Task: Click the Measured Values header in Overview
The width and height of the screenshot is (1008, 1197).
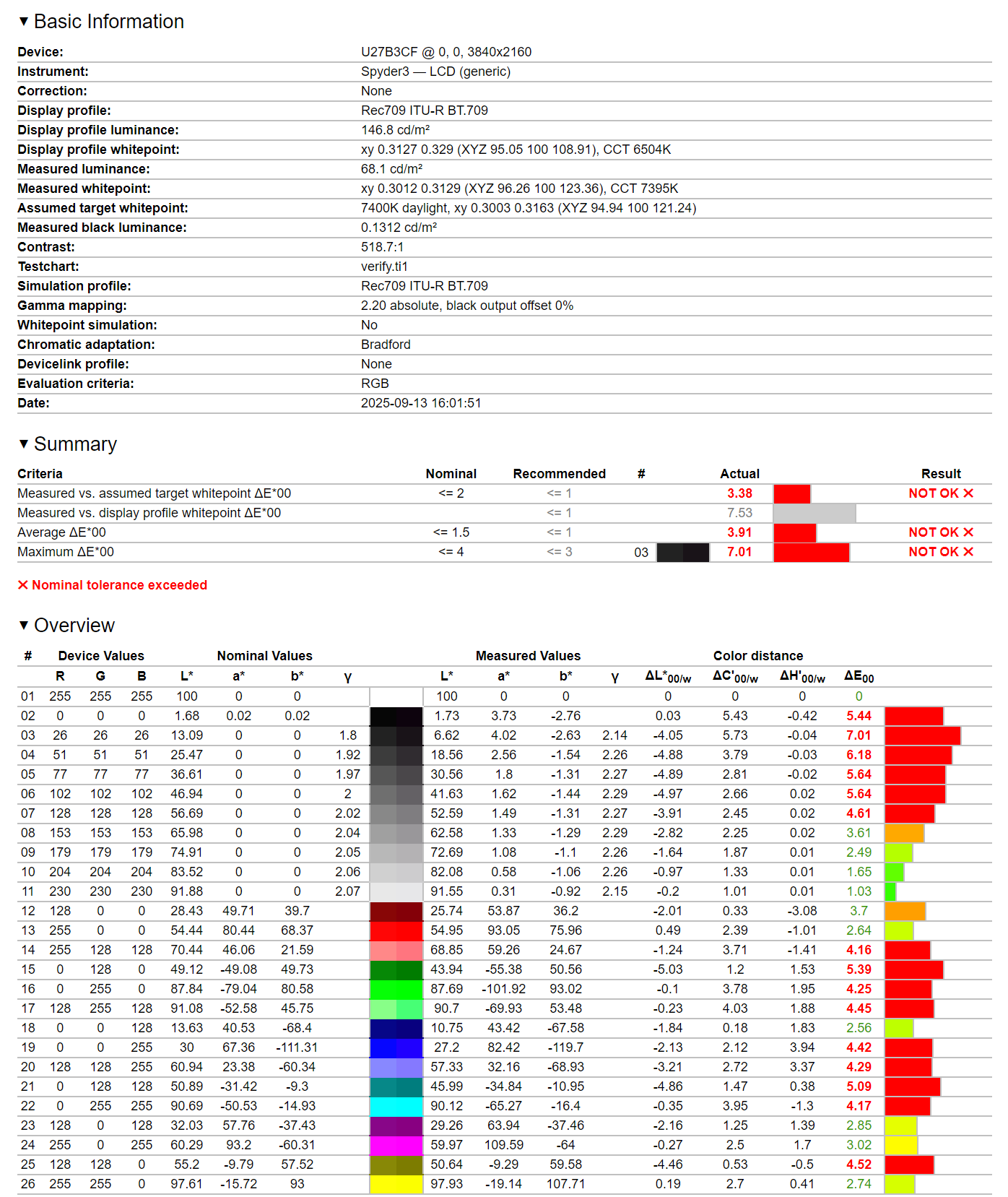Action: pos(528,656)
